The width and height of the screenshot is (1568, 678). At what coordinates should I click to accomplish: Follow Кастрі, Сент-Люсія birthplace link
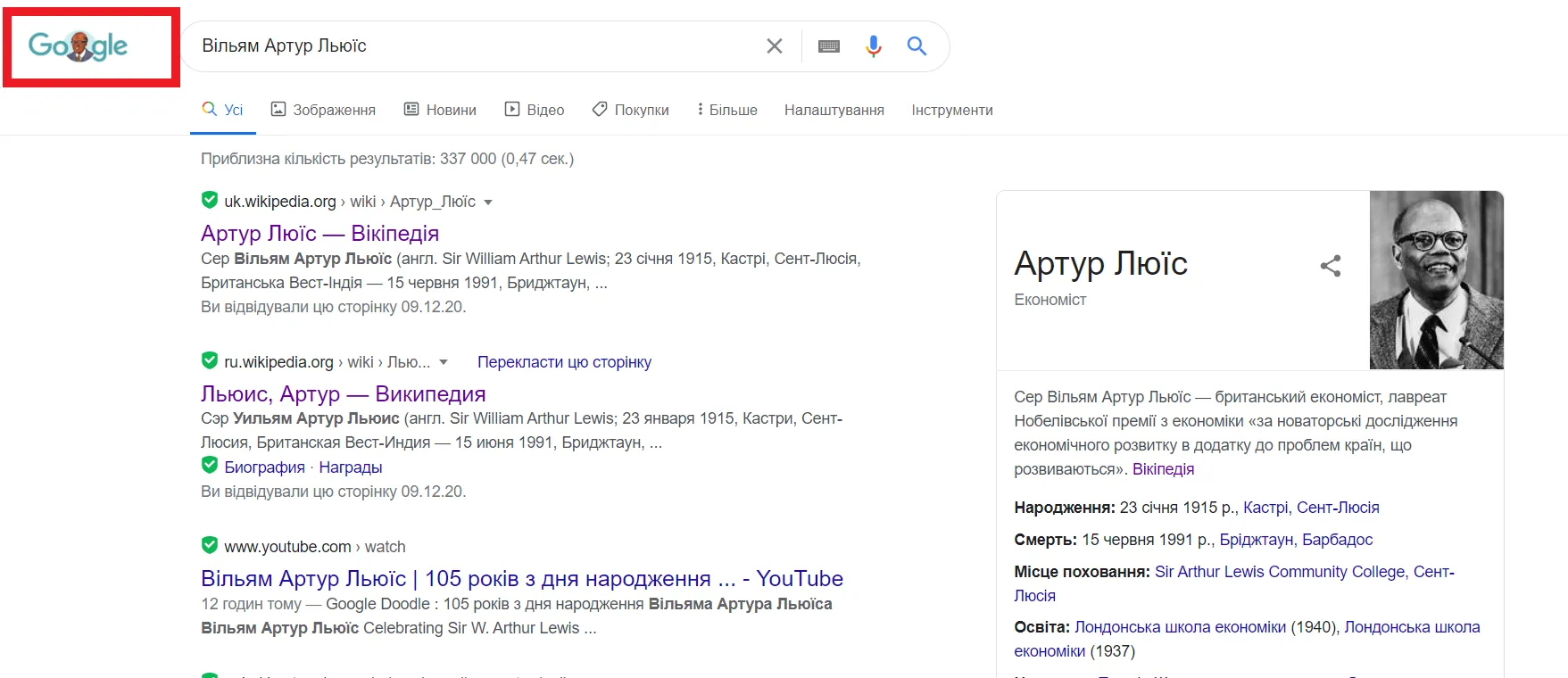coord(1311,508)
